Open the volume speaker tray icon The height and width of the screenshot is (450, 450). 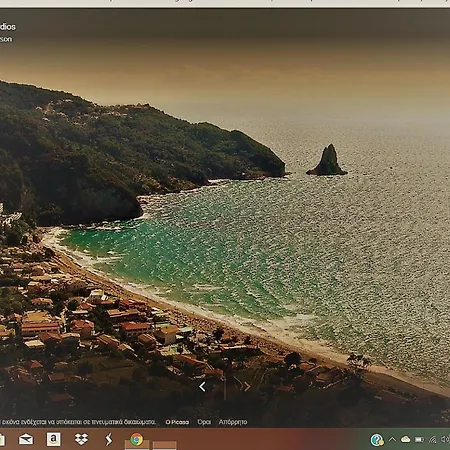pyautogui.click(x=445, y=440)
